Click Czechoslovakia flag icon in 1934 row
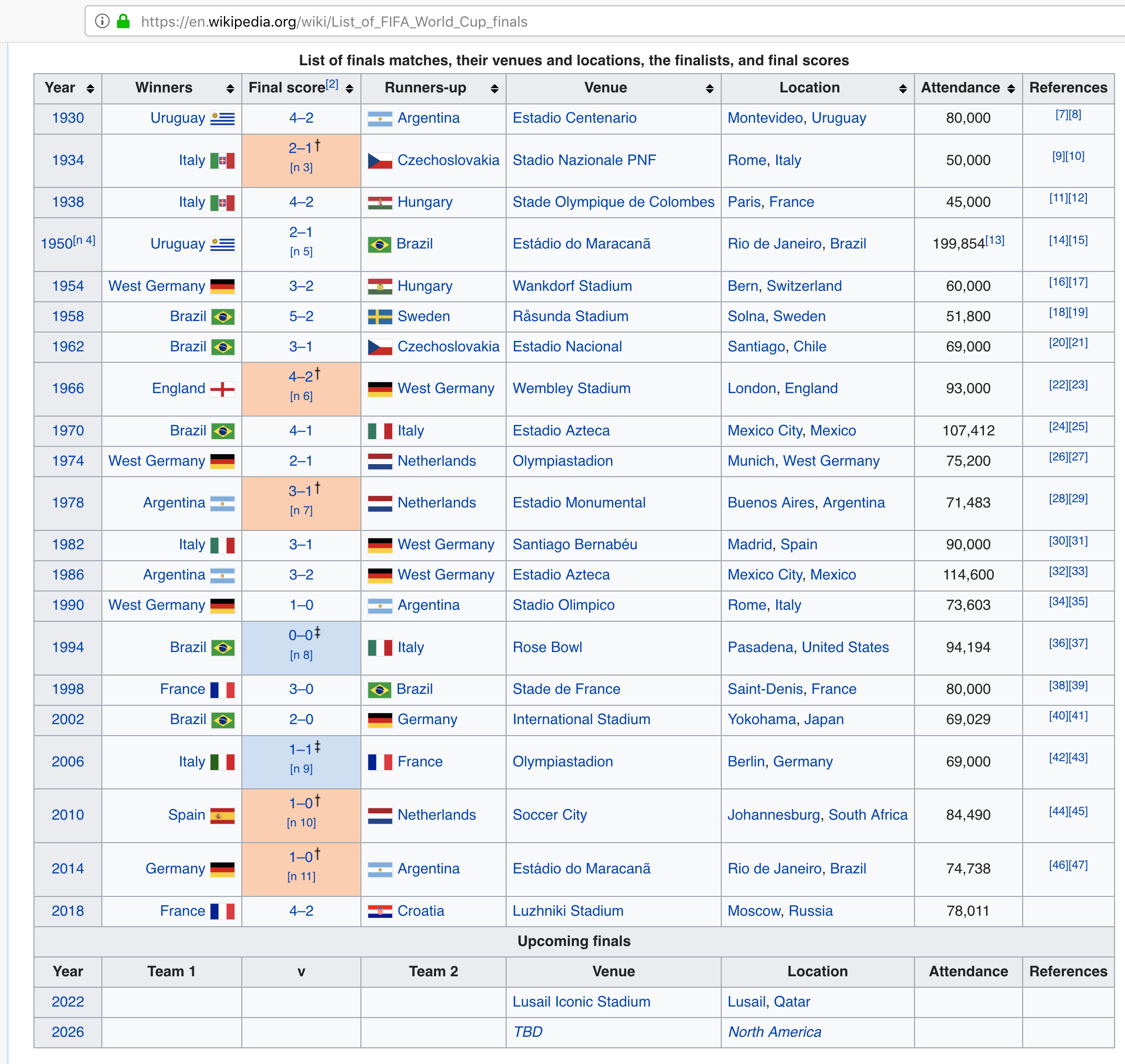Screen dimensions: 1125x1064 [x=380, y=160]
